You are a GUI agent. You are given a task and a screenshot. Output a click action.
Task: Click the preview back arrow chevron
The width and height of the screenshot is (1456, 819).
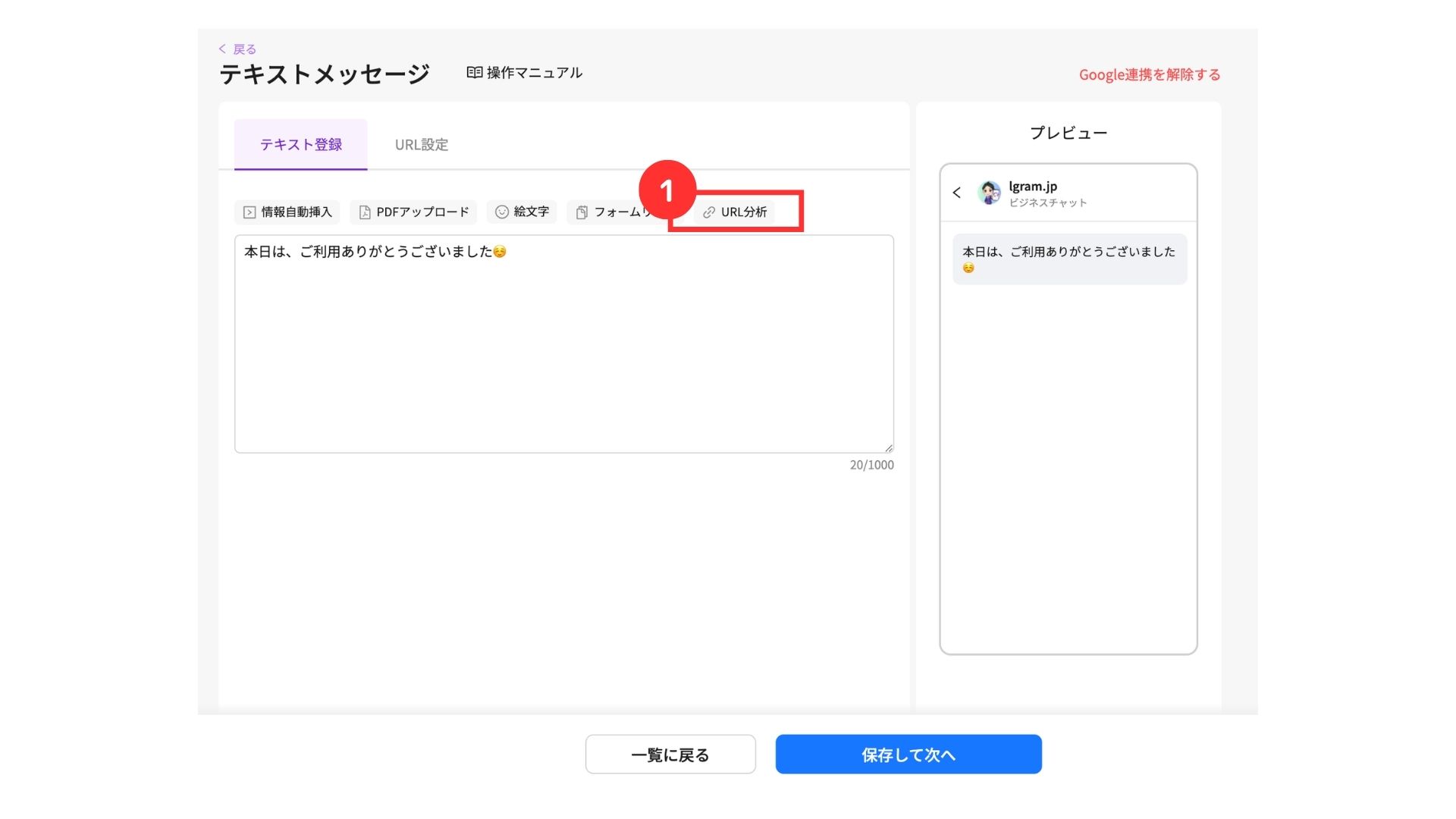957,193
